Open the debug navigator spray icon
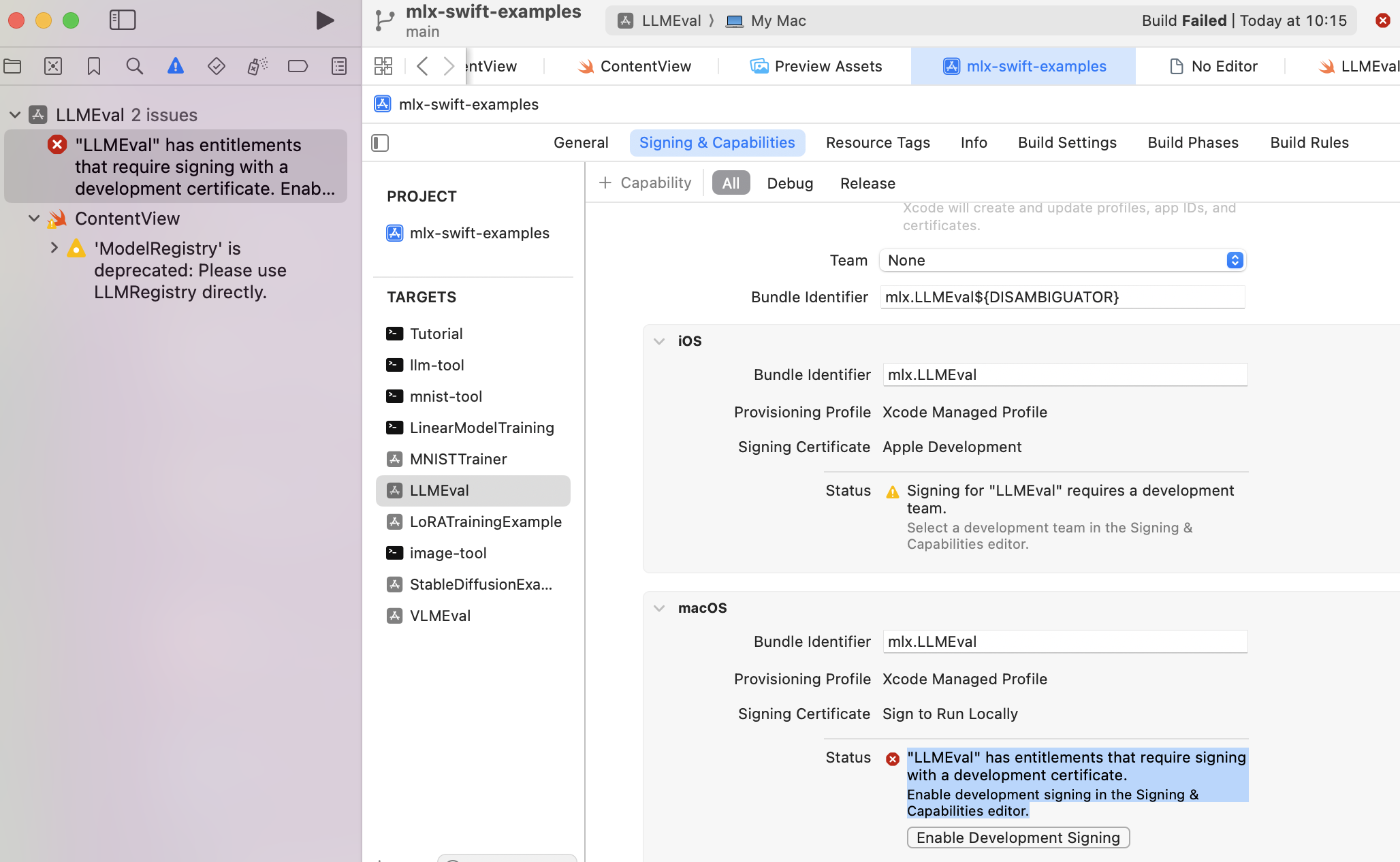 pyautogui.click(x=257, y=66)
